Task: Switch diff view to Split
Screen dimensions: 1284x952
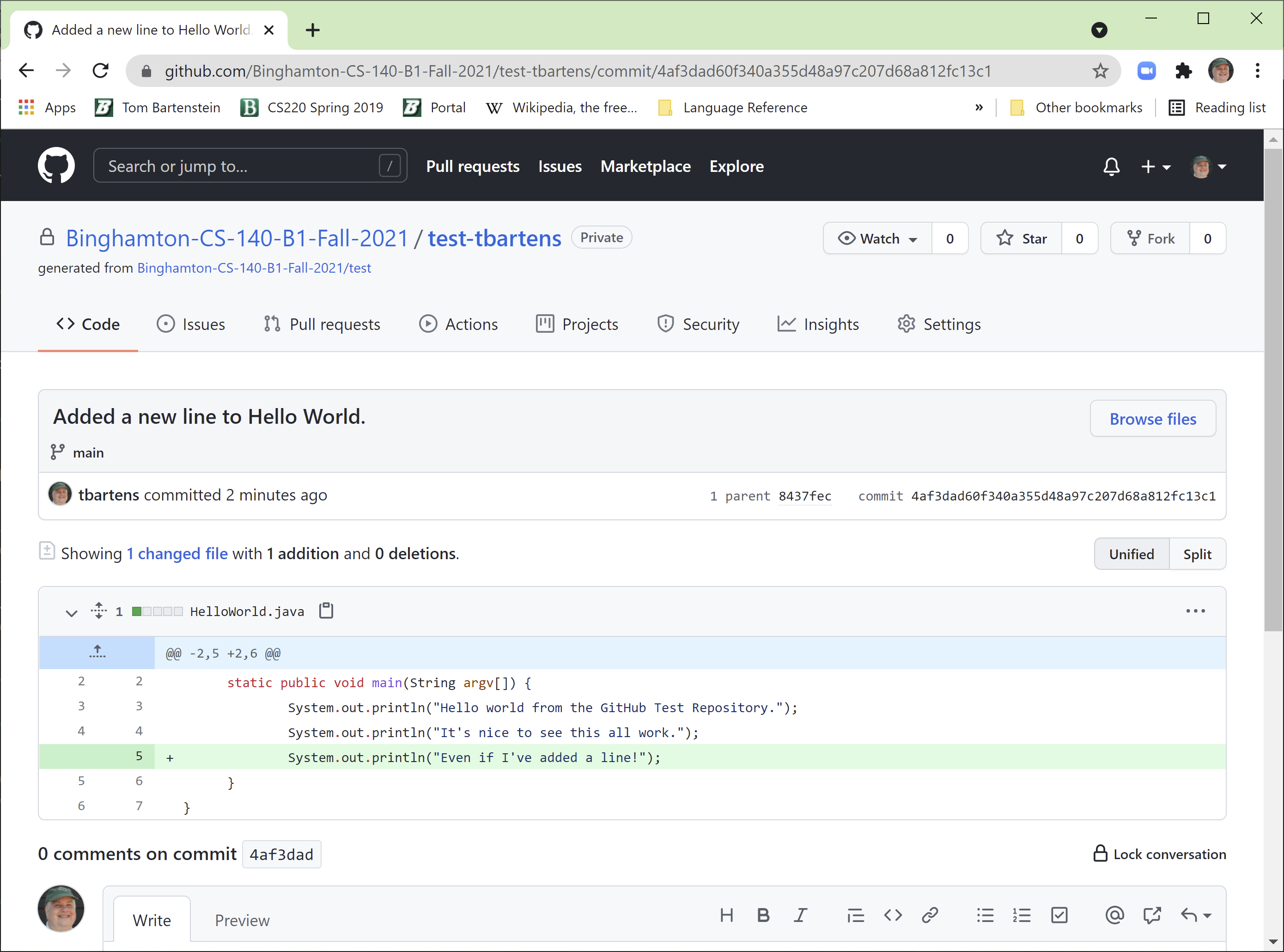Action: (1197, 555)
